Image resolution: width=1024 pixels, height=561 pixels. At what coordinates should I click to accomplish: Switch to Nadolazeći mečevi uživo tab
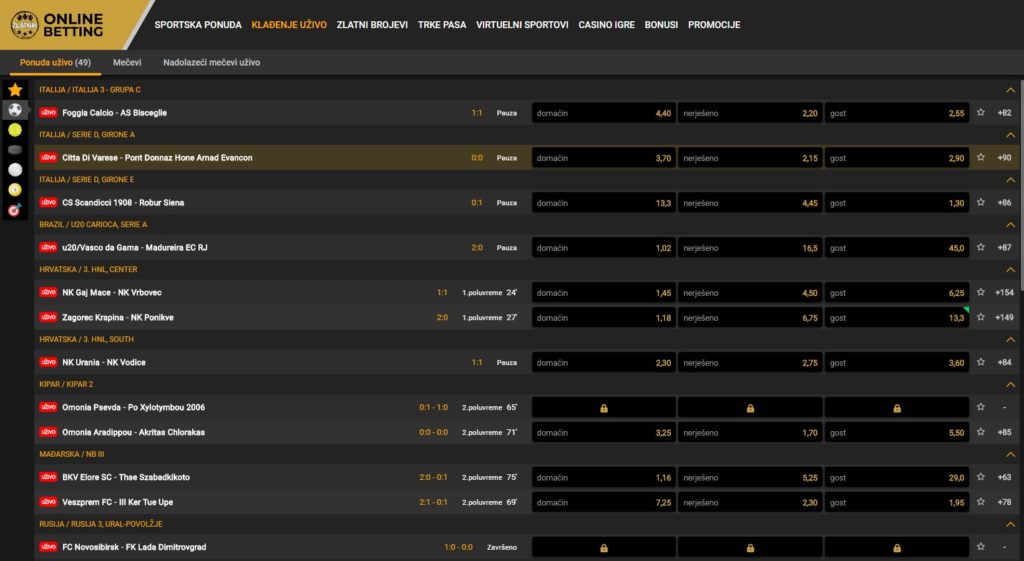pyautogui.click(x=211, y=62)
